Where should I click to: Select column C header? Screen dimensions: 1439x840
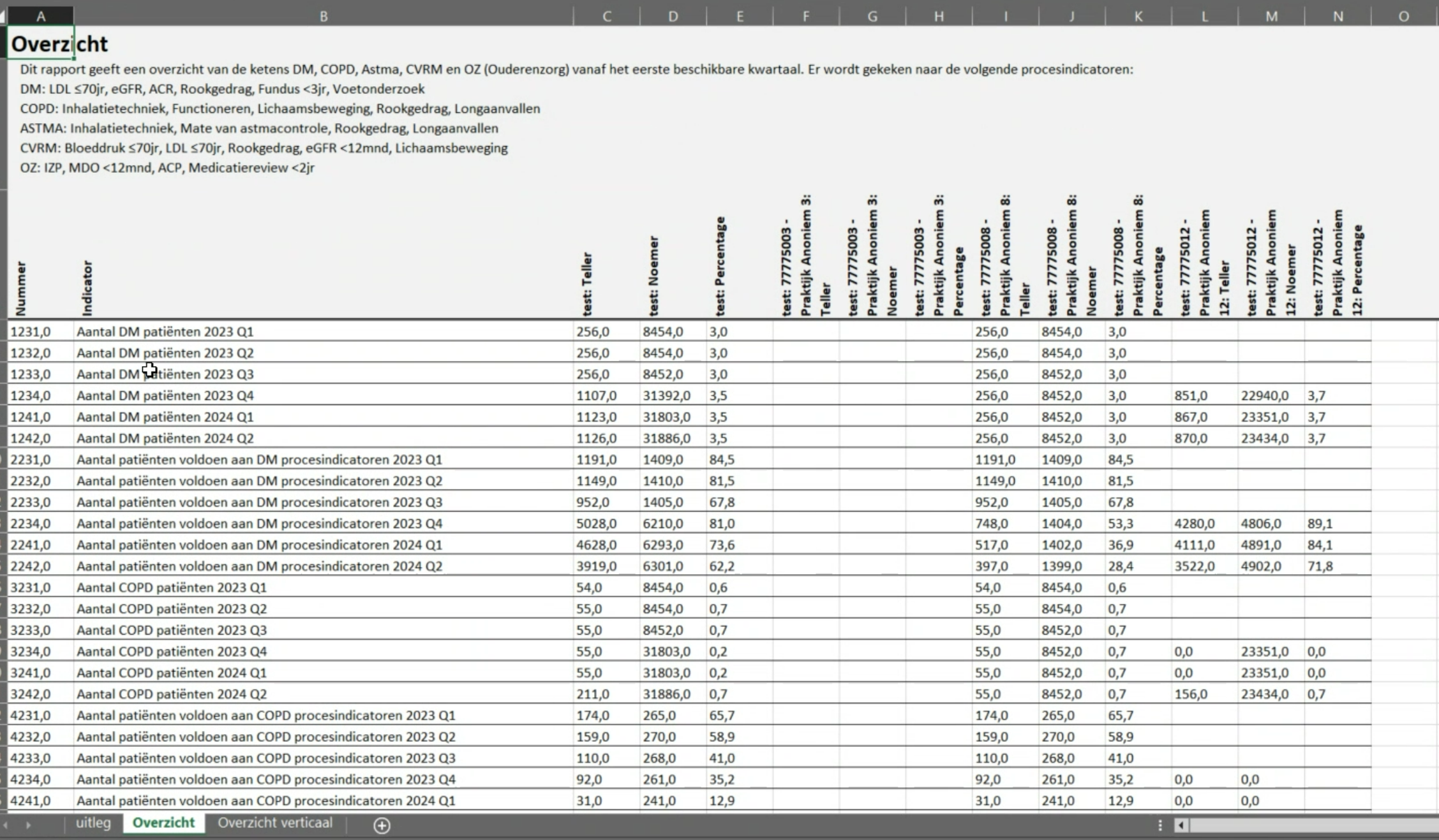(607, 17)
